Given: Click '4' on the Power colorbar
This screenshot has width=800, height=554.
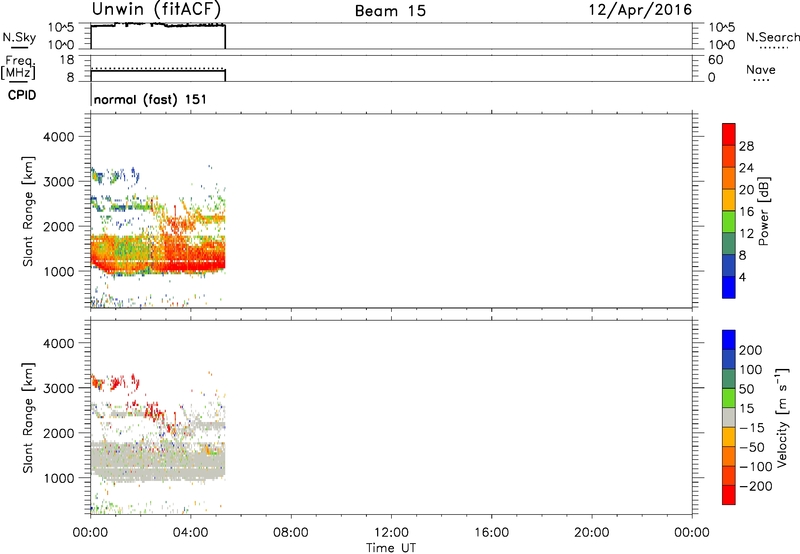Looking at the screenshot, I should (742, 277).
